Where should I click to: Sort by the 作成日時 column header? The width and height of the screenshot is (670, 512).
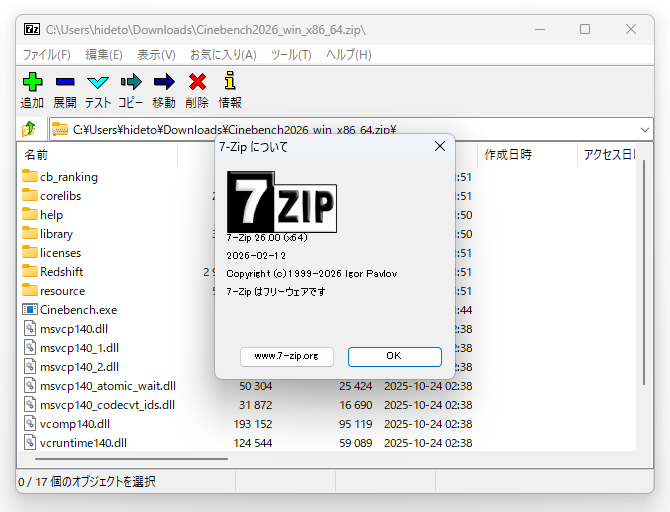pyautogui.click(x=527, y=154)
